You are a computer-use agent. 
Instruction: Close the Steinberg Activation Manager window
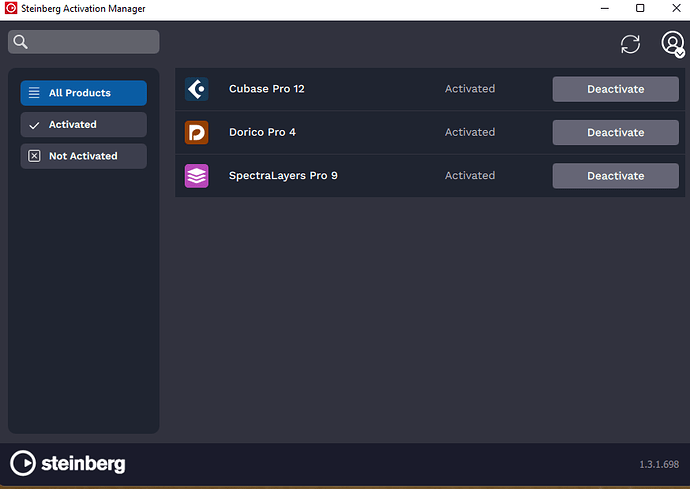pyautogui.click(x=676, y=8)
